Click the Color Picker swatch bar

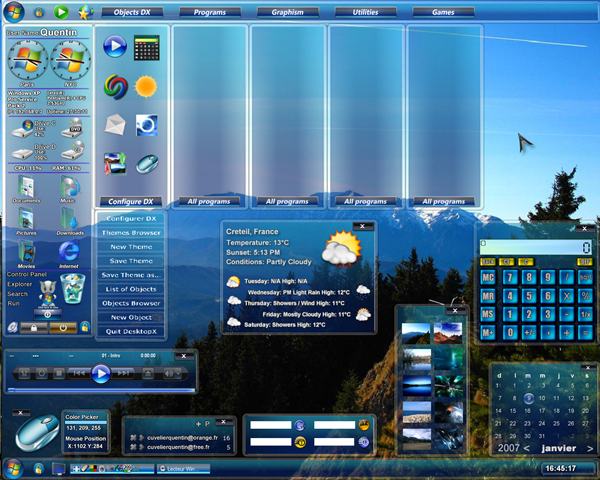pos(86,422)
